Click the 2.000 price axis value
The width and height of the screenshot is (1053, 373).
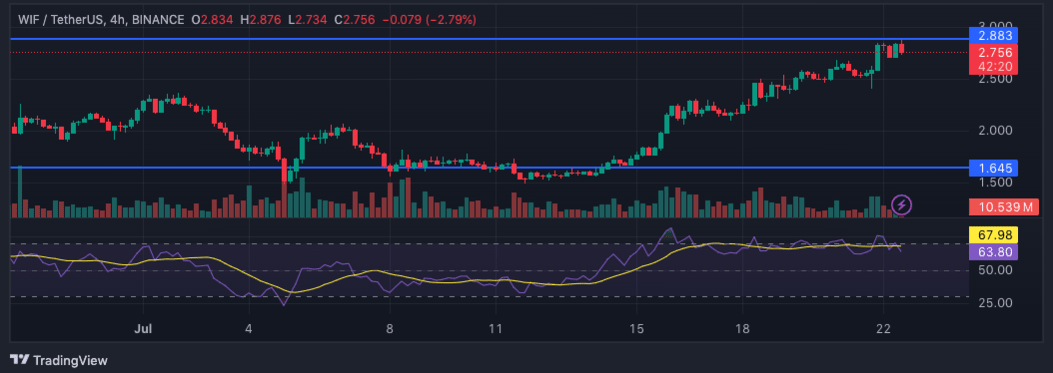pos(995,130)
